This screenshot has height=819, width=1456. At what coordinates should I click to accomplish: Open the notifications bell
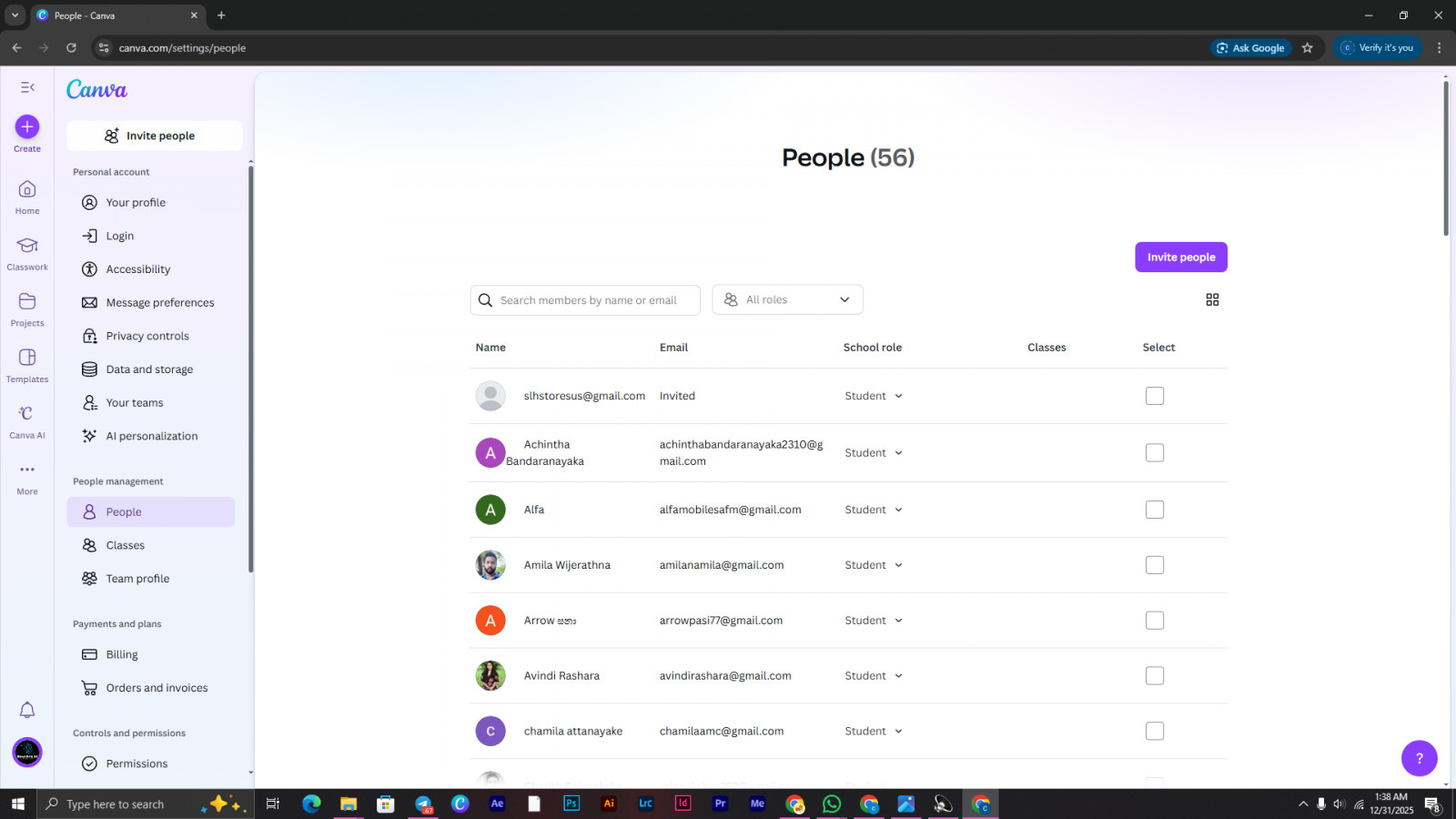tap(27, 710)
